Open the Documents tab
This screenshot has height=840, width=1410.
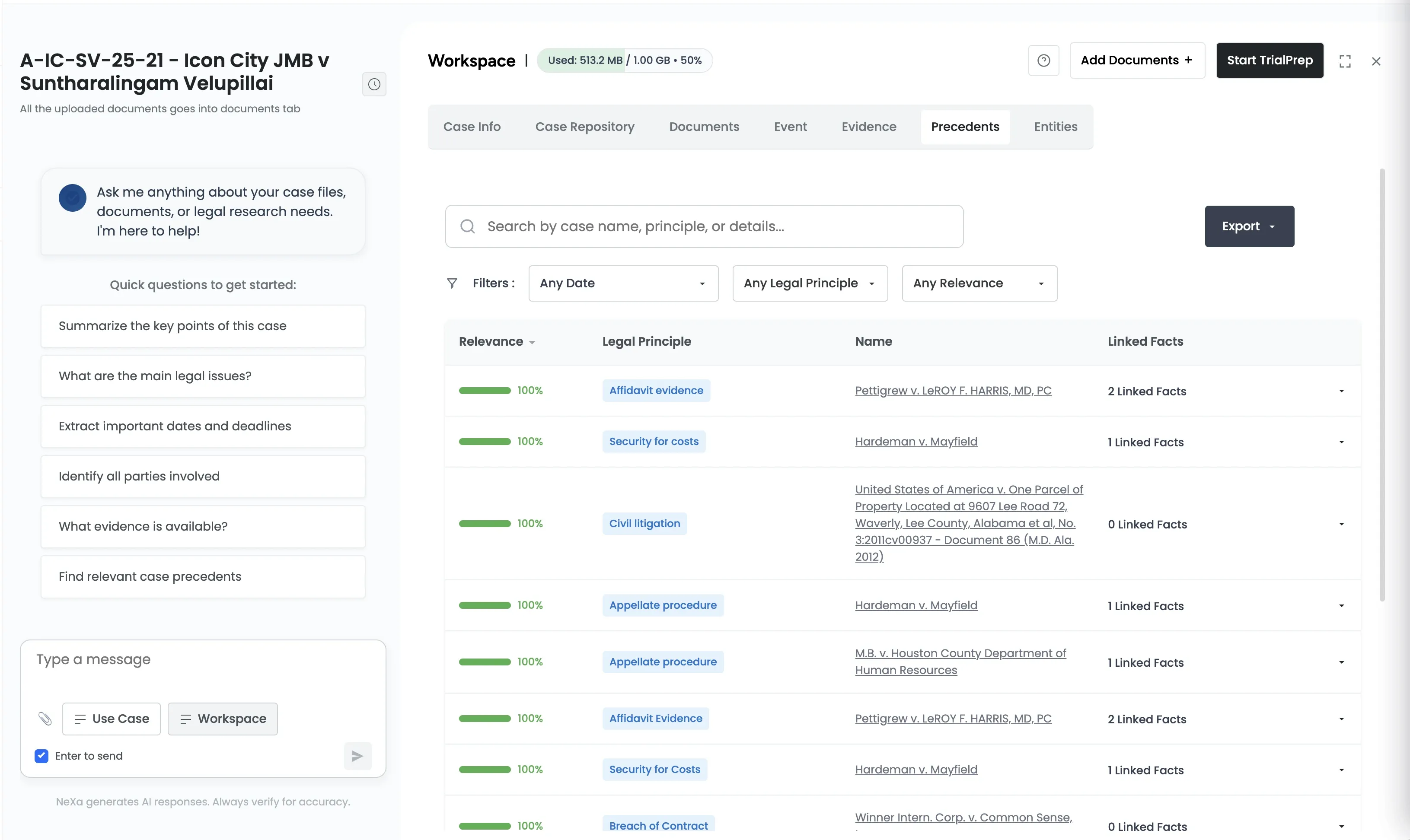(x=704, y=127)
